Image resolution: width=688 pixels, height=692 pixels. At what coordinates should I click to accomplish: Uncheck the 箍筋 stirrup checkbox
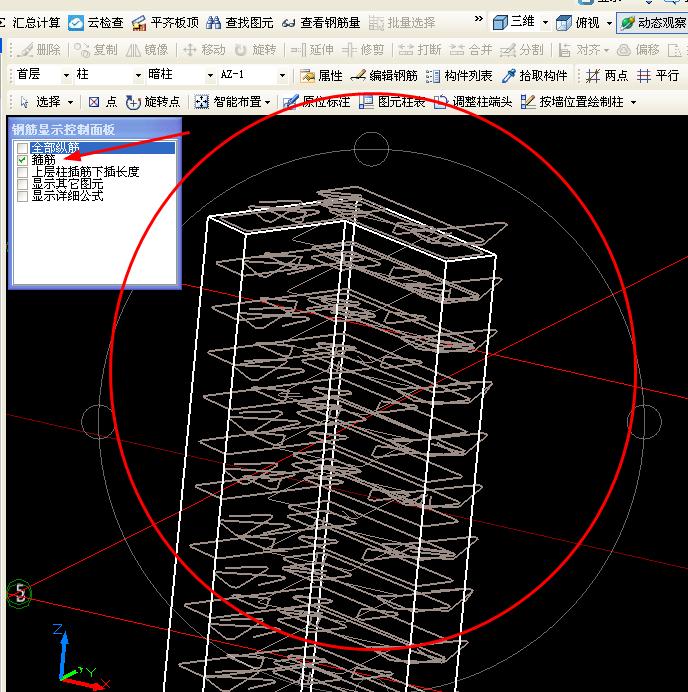coord(22,160)
